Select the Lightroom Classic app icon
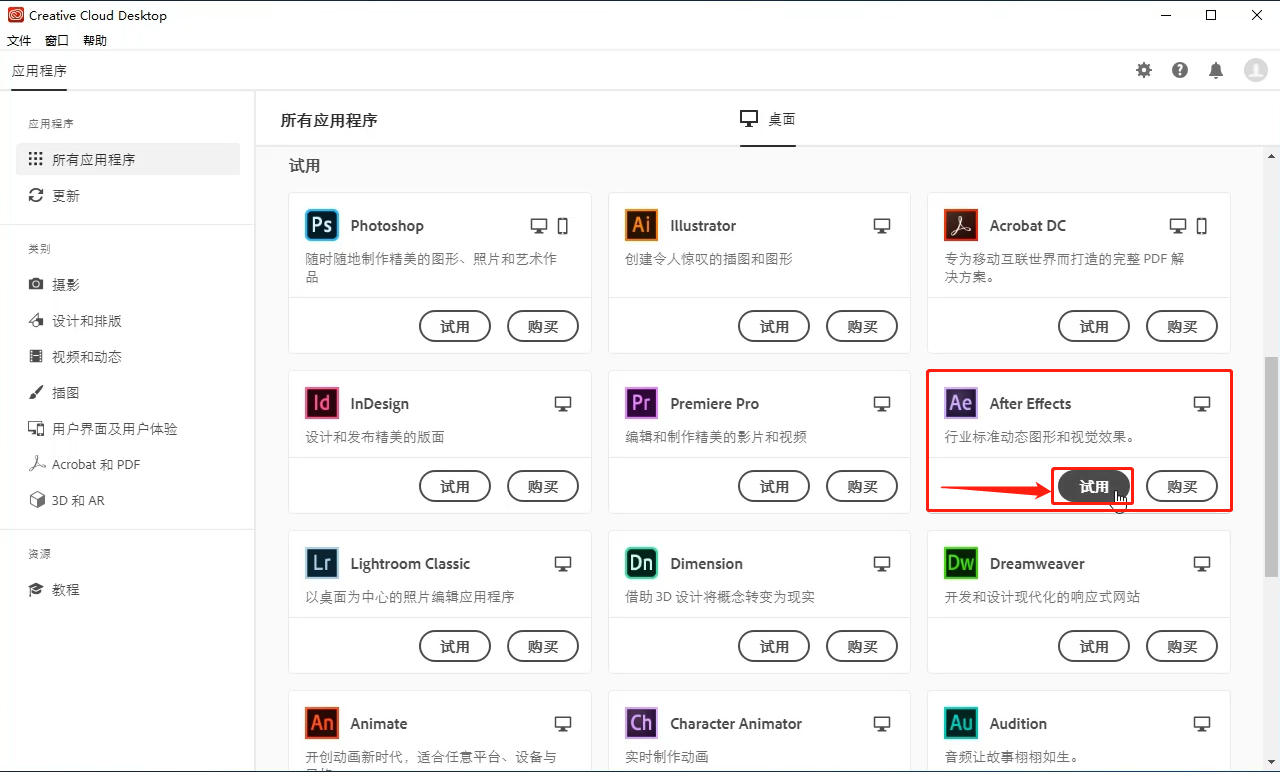Image resolution: width=1280 pixels, height=772 pixels. 321,563
